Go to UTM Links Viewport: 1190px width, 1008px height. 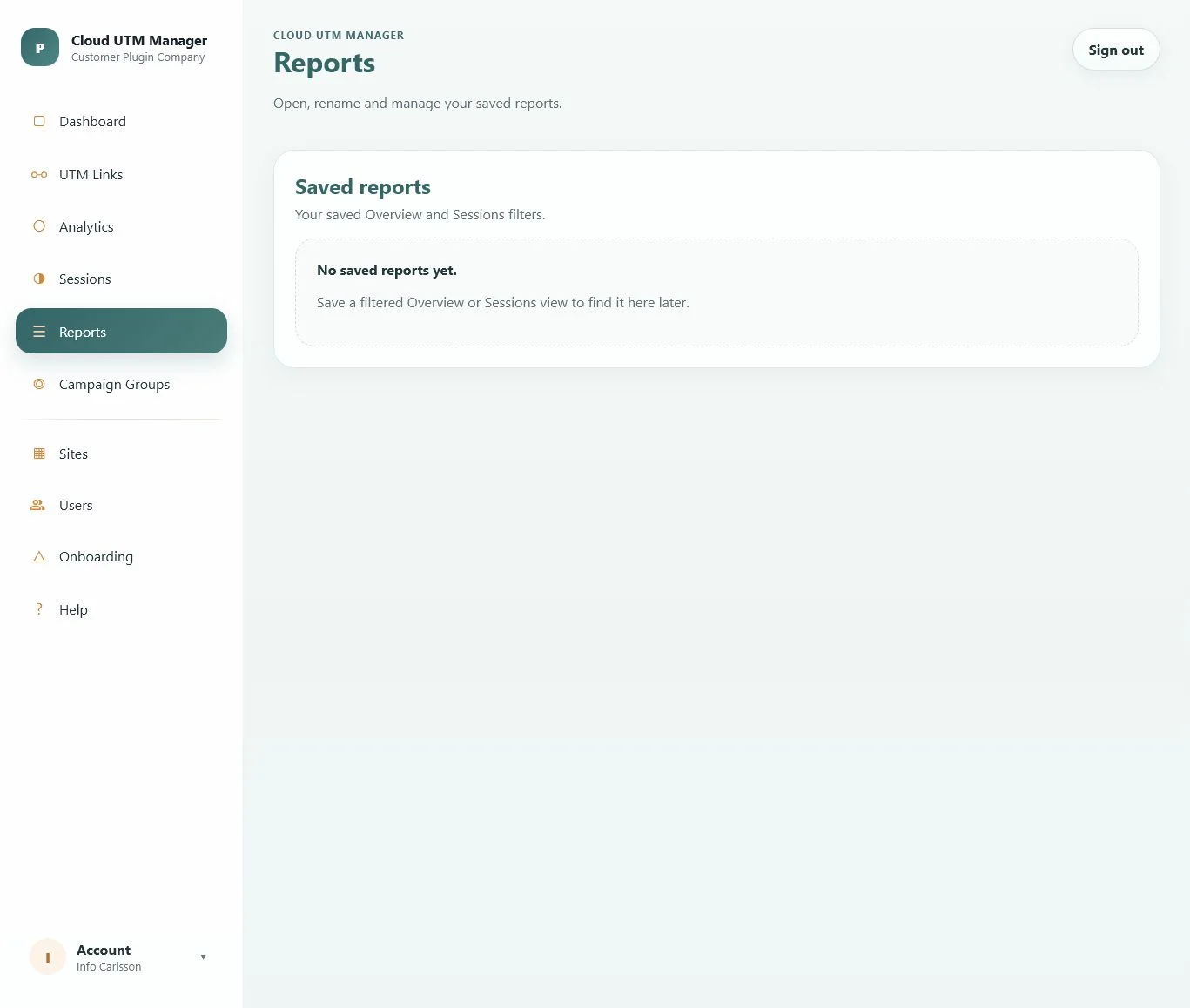(121, 174)
